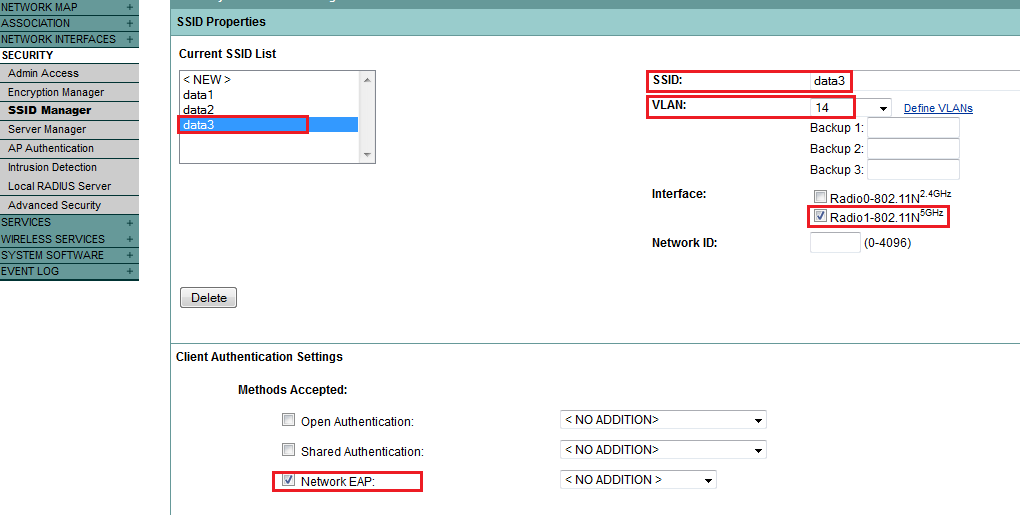This screenshot has width=1020, height=515.
Task: Open Shared Authentication addition dropdown
Action: 758,450
